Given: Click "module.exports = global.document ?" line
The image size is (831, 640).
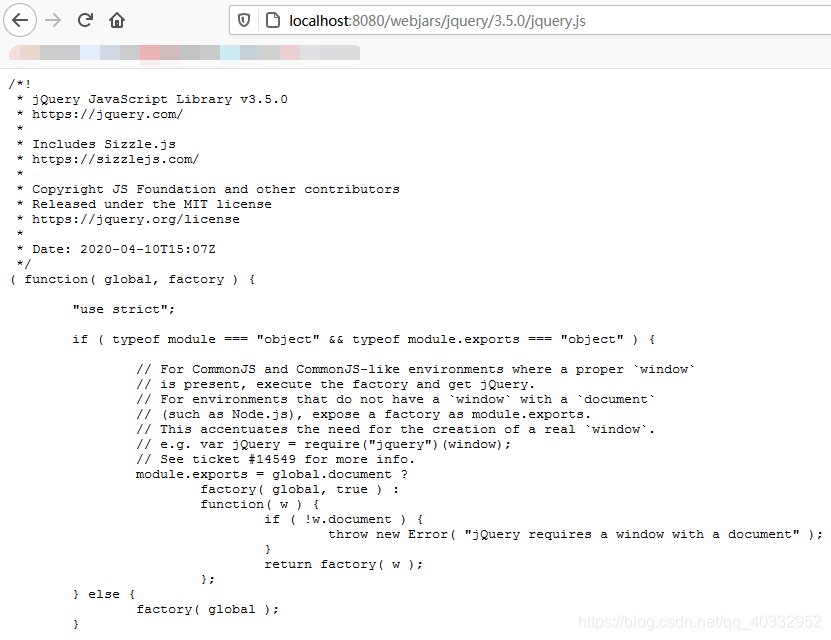Looking at the screenshot, I should click(x=272, y=474).
